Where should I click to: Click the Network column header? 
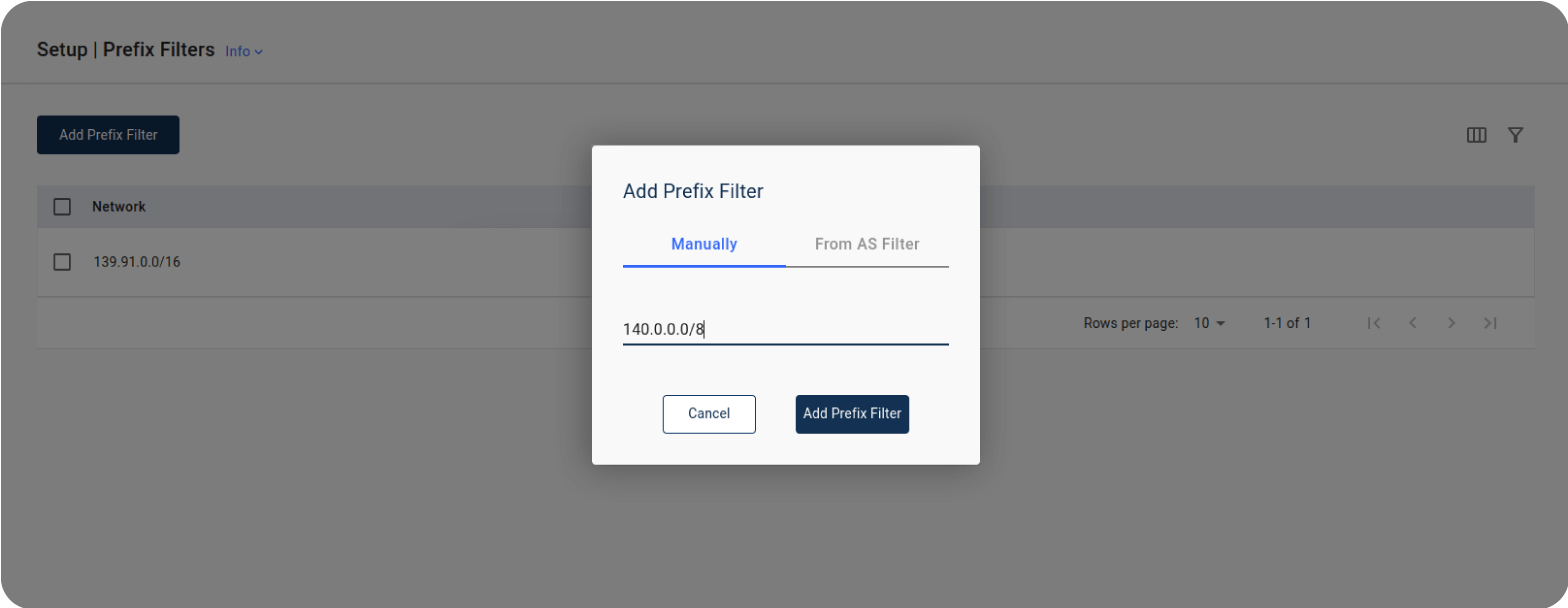(119, 207)
